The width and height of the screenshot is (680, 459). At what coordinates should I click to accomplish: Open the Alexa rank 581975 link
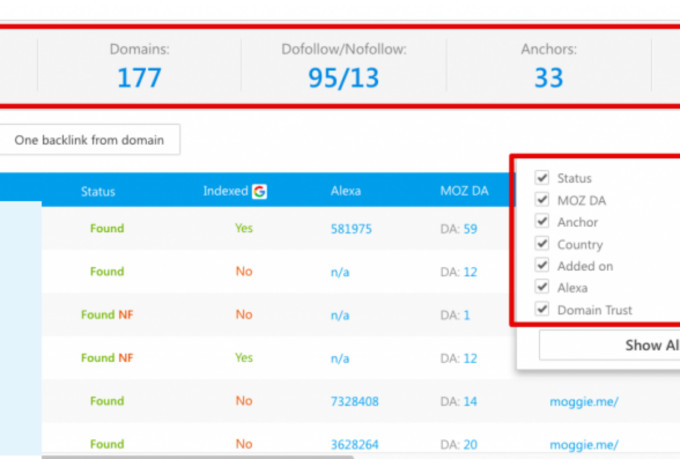tap(351, 229)
